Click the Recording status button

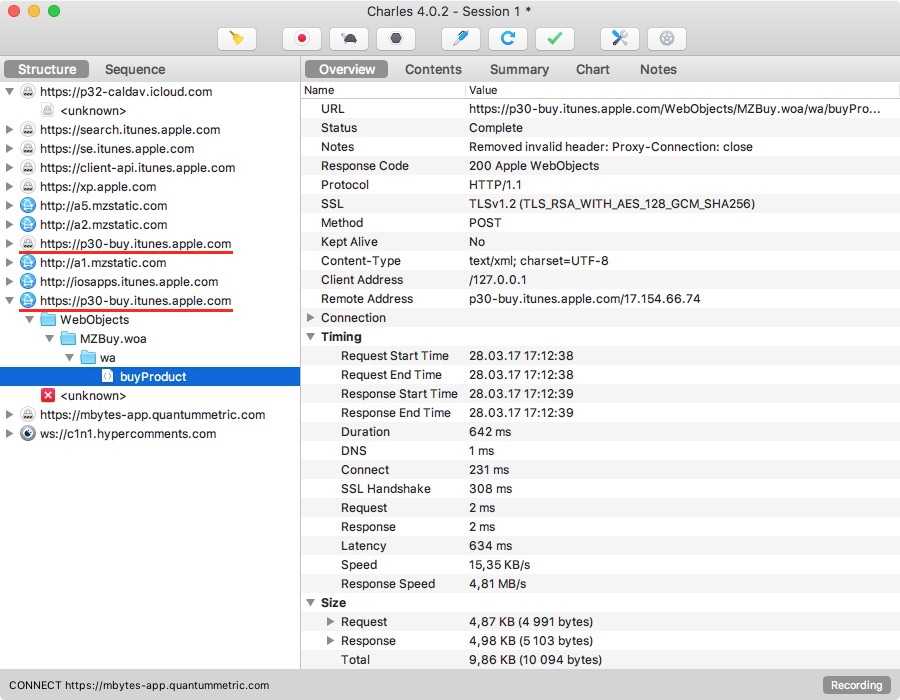(857, 685)
